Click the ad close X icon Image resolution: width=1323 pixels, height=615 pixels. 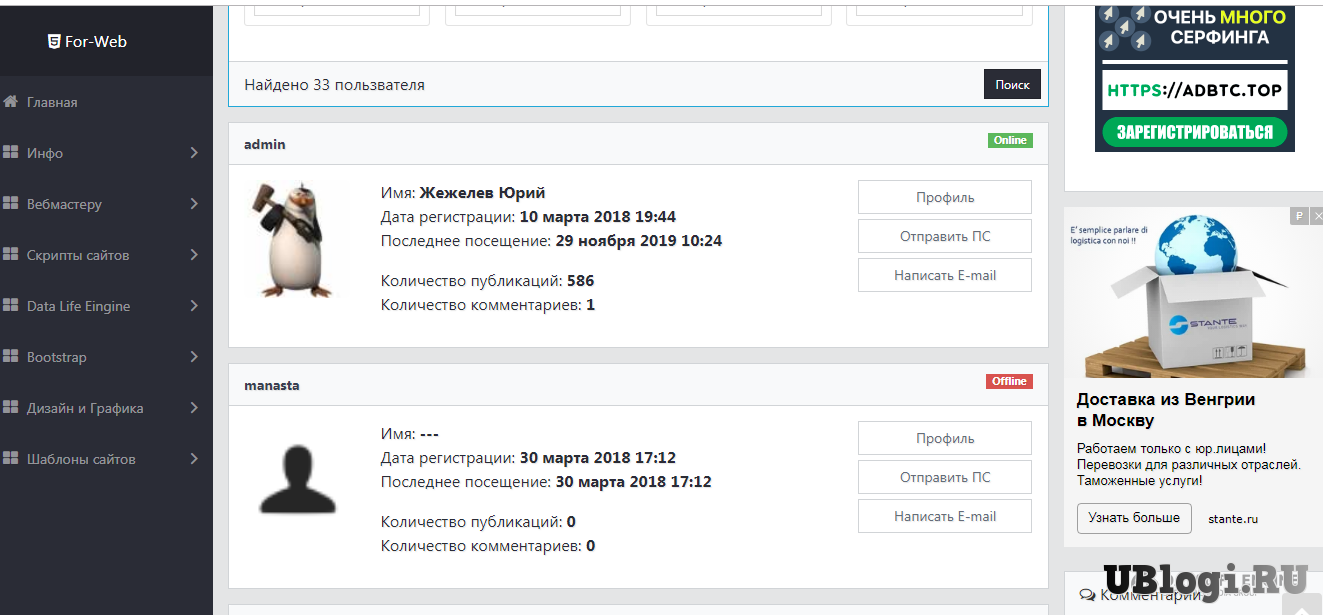(1315, 216)
